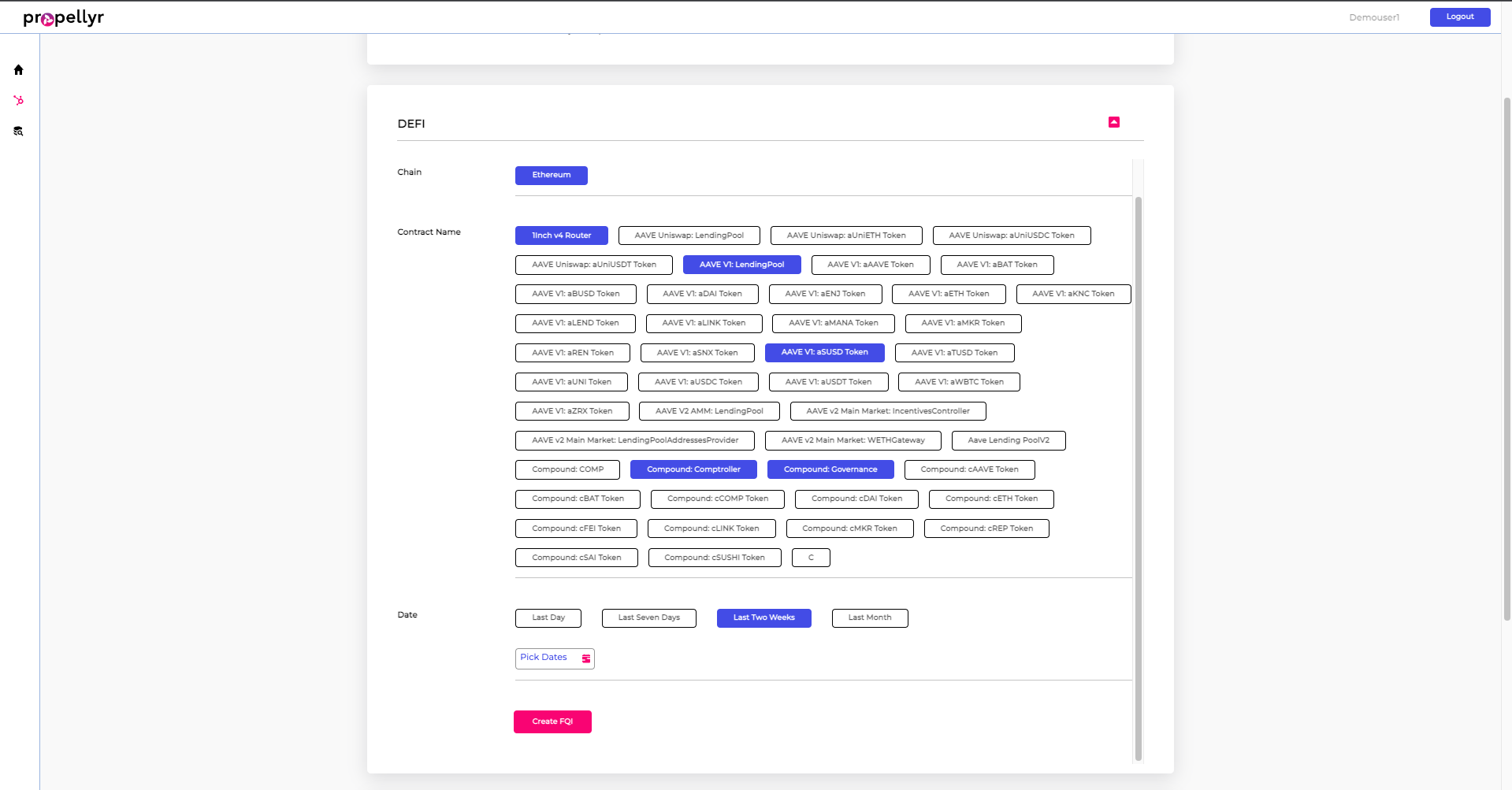Image resolution: width=1512 pixels, height=790 pixels.
Task: Select AAVE V1: aETH Token
Action: 949,294
